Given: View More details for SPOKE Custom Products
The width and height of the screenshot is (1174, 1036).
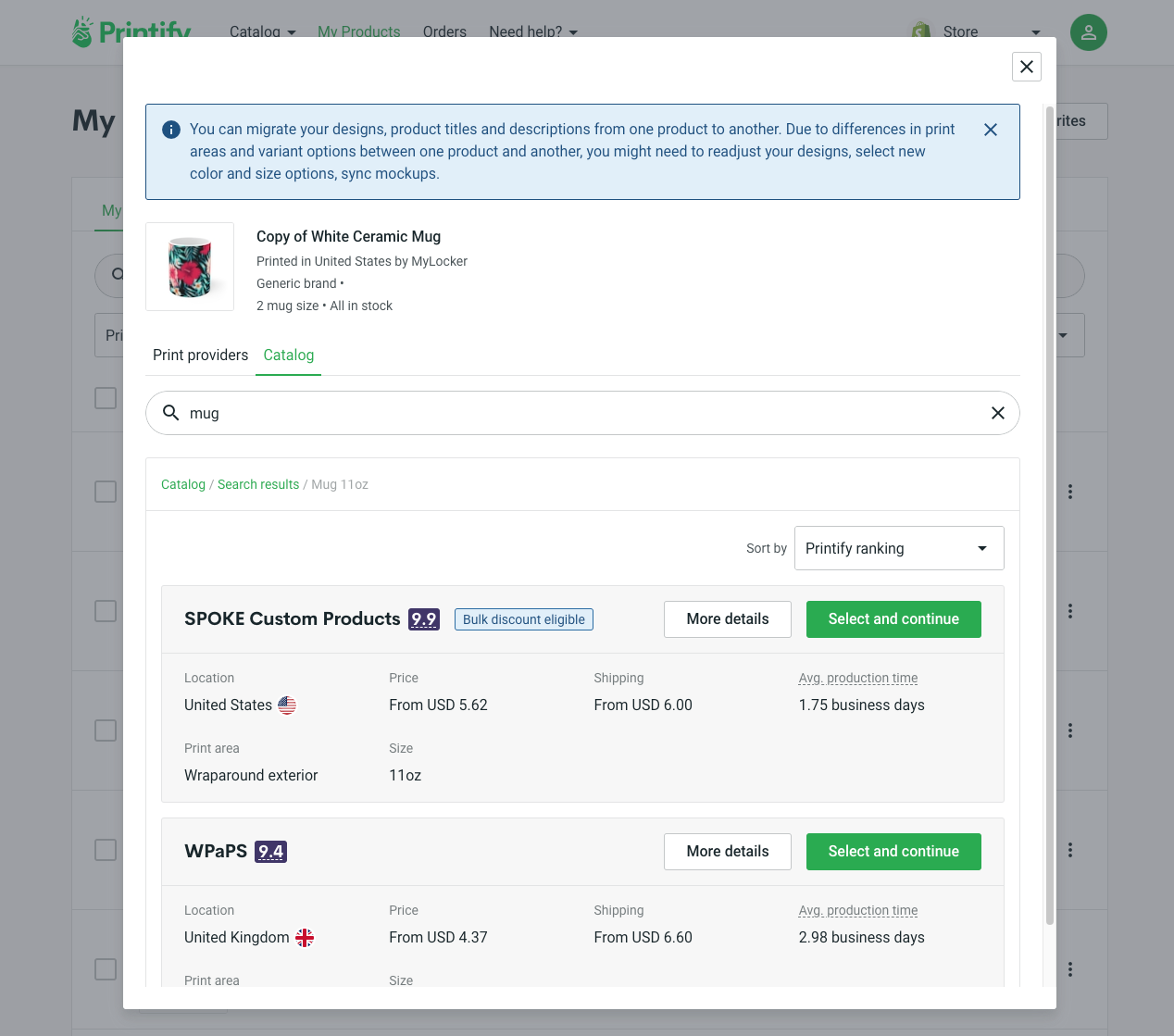Looking at the screenshot, I should tap(728, 619).
